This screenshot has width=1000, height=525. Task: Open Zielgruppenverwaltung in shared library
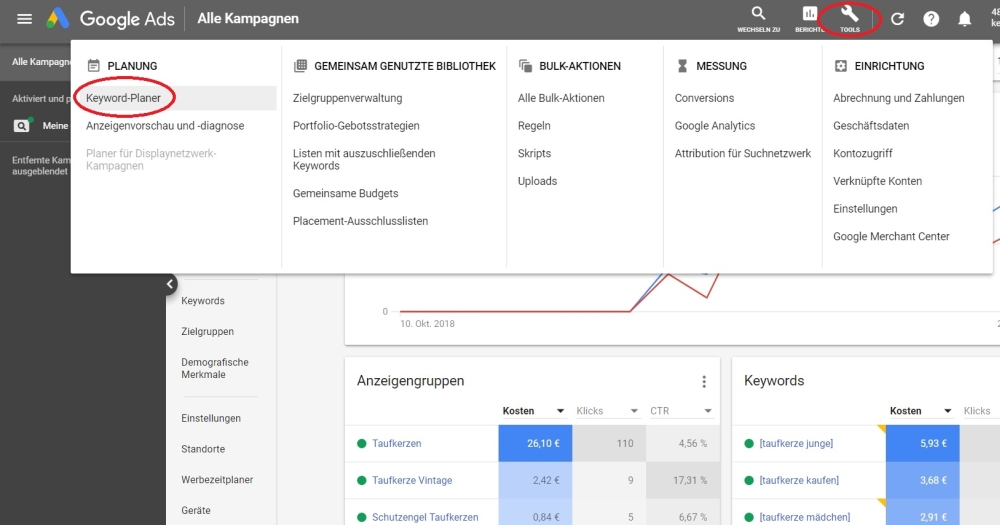348,98
